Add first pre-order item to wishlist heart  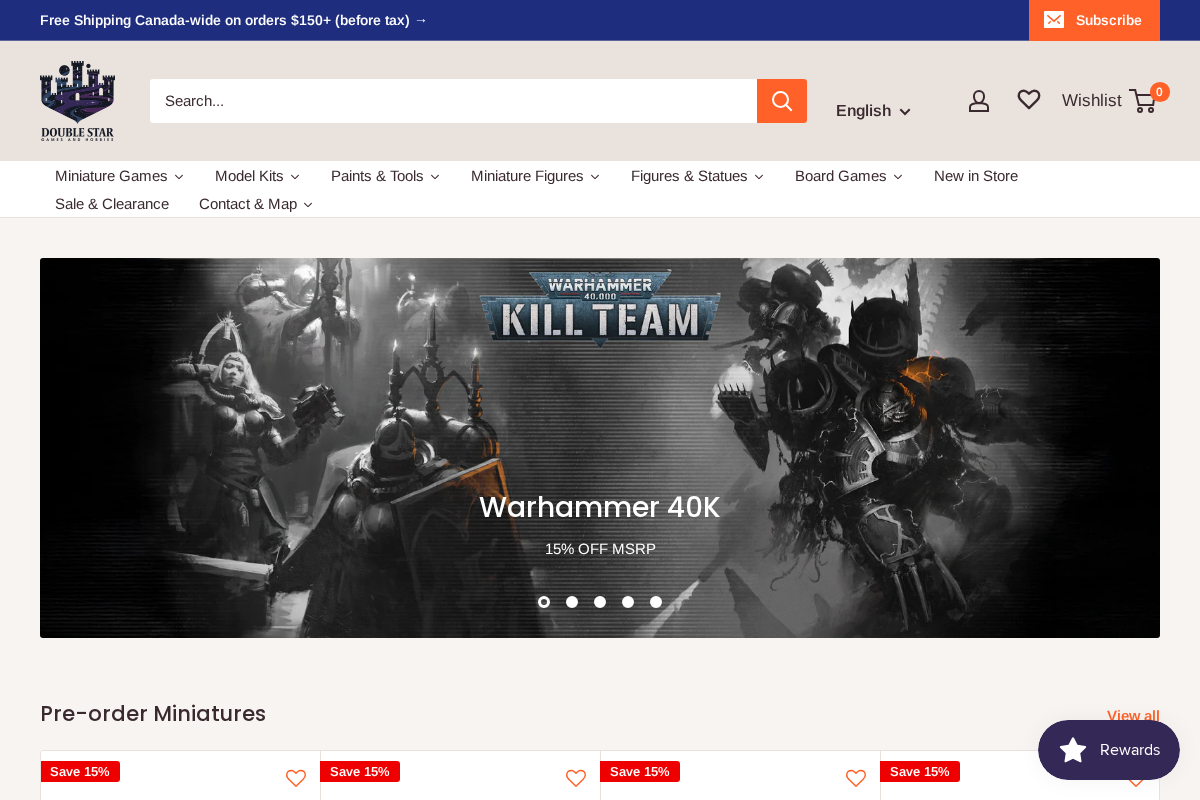(x=295, y=778)
